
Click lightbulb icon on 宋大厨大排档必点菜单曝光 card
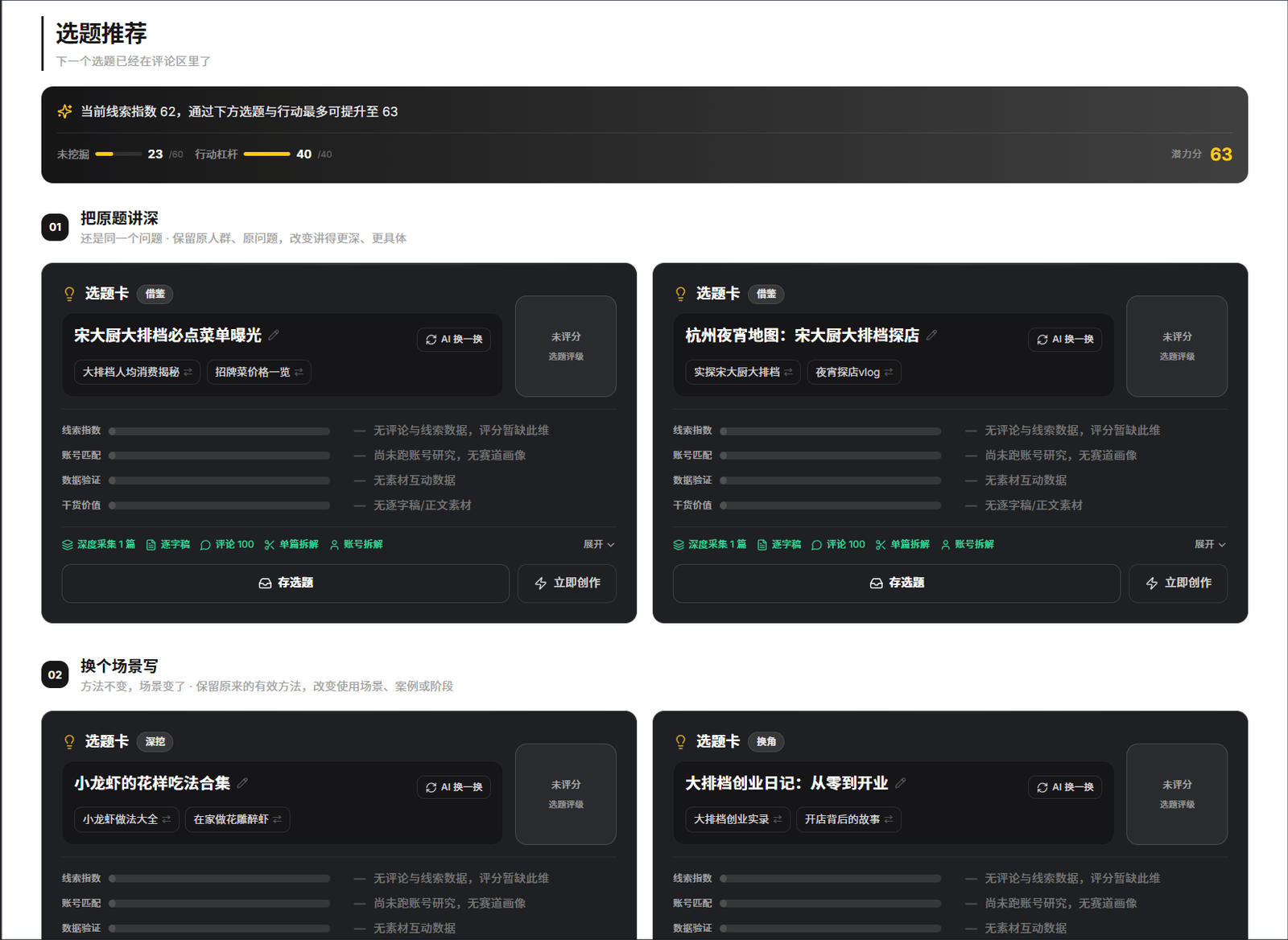69,294
